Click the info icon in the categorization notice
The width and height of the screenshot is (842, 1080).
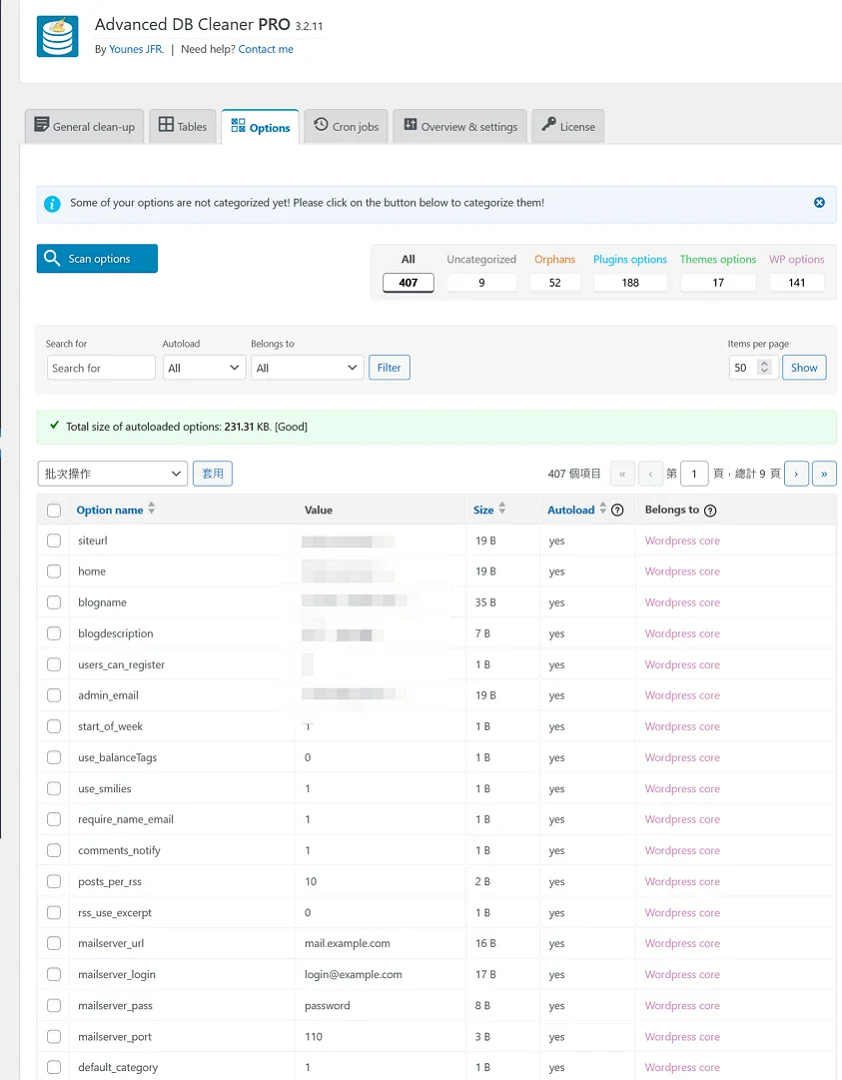pyautogui.click(x=52, y=202)
